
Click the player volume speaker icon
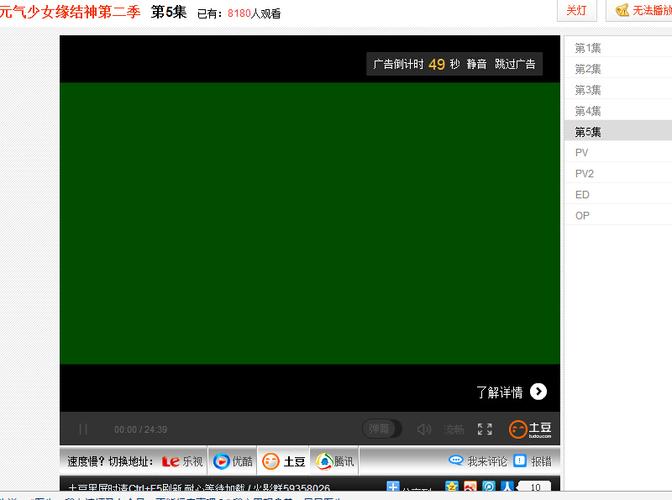[x=424, y=429]
